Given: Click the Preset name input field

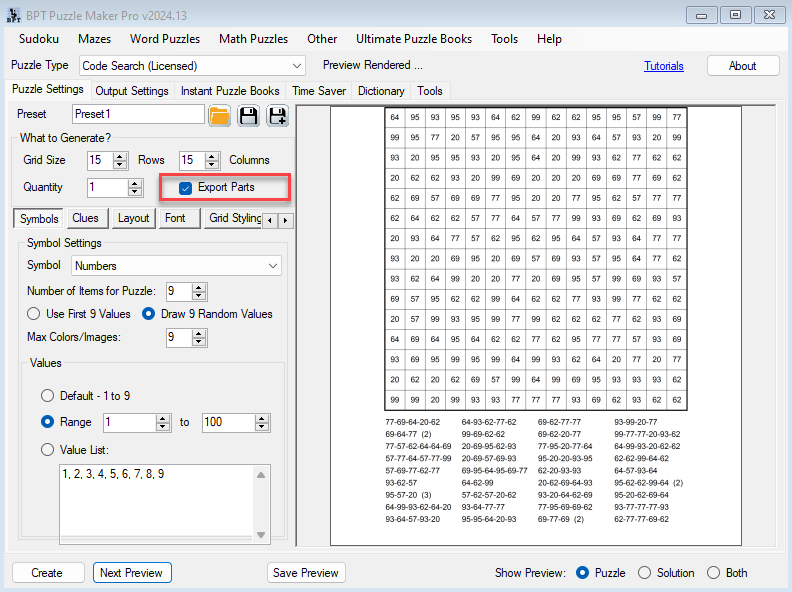Looking at the screenshot, I should (138, 115).
